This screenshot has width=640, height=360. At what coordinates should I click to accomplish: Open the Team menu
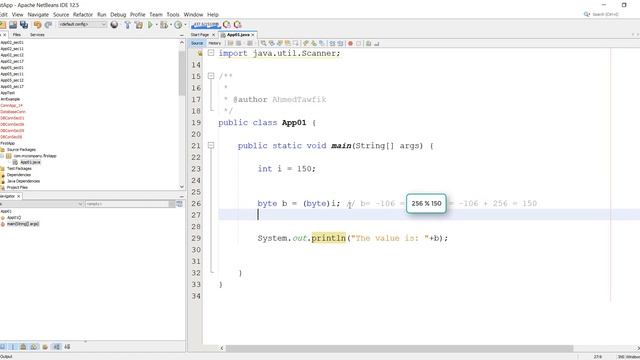(156, 14)
